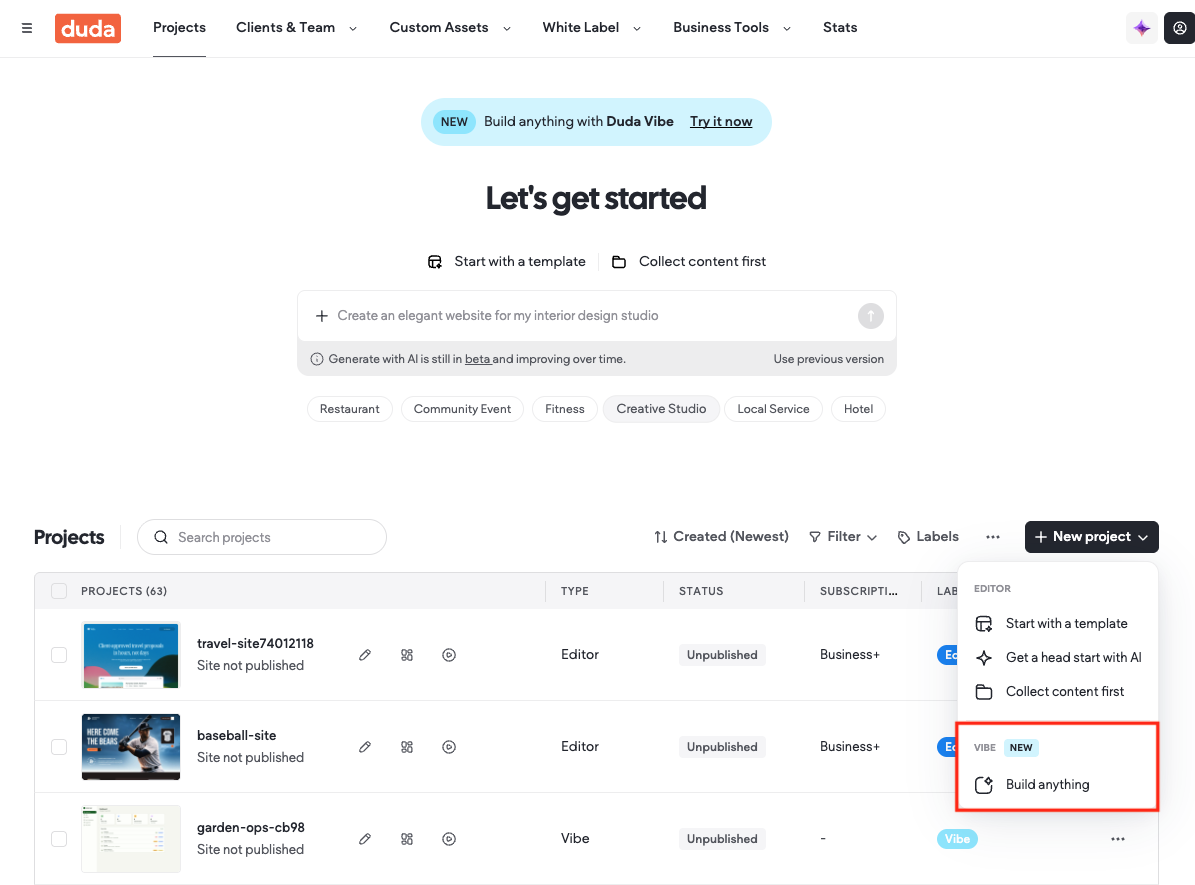
Task: Open the more options ellipsis above the table
Action: click(x=992, y=537)
